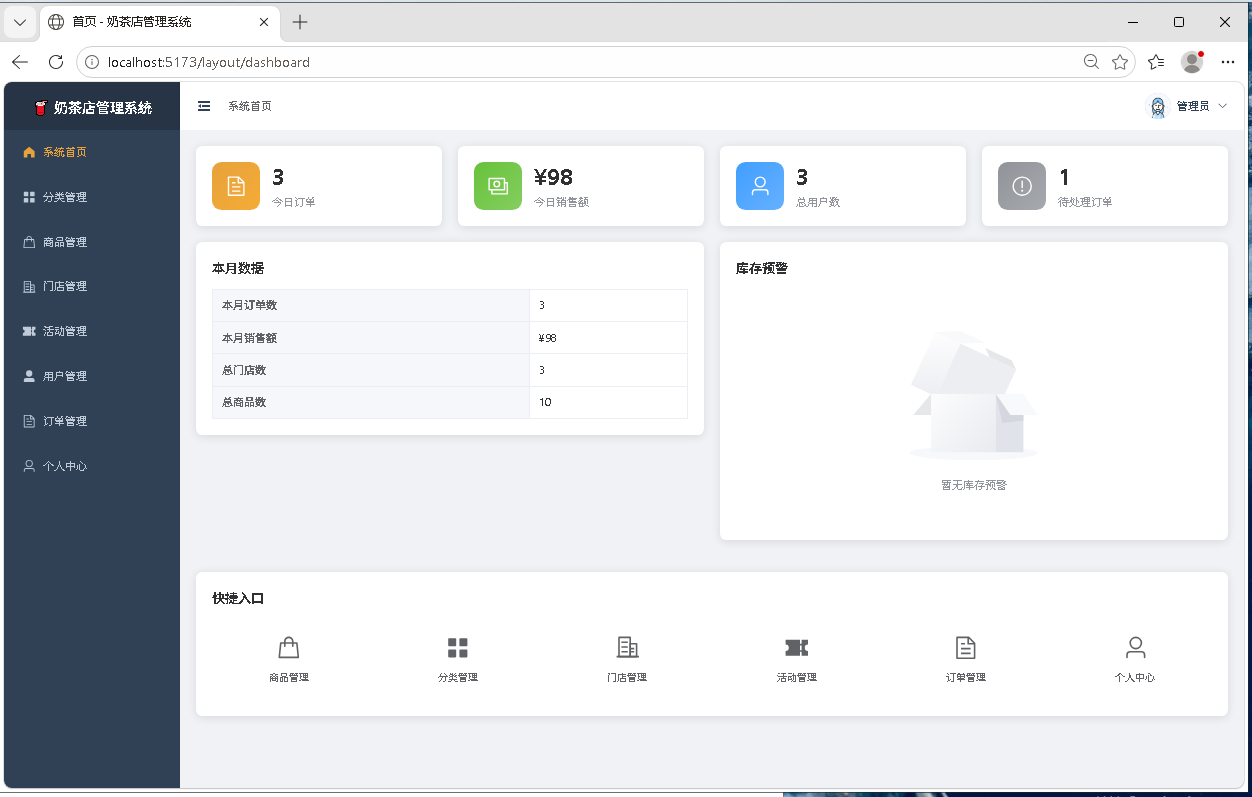This screenshot has width=1252, height=797.
Task: Click the milk tea logo icon in sidebar header
Action: click(41, 108)
